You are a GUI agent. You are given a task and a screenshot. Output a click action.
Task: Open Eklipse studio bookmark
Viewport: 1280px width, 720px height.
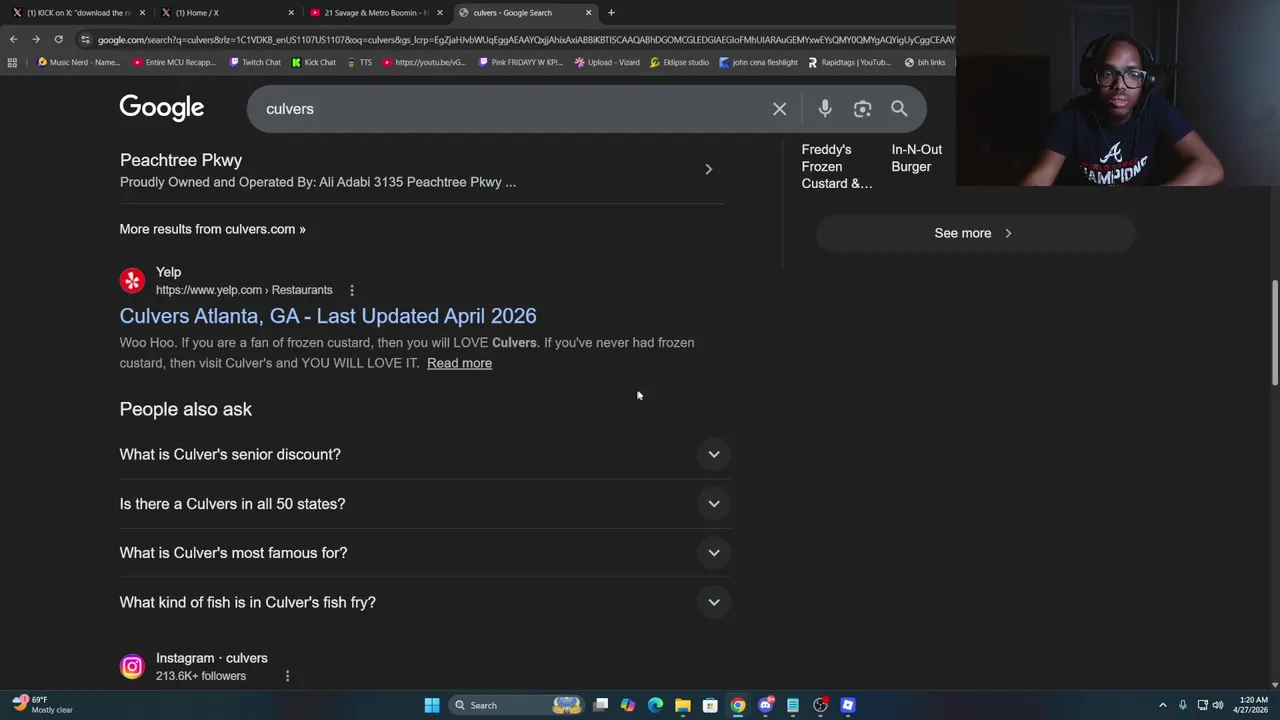click(679, 62)
